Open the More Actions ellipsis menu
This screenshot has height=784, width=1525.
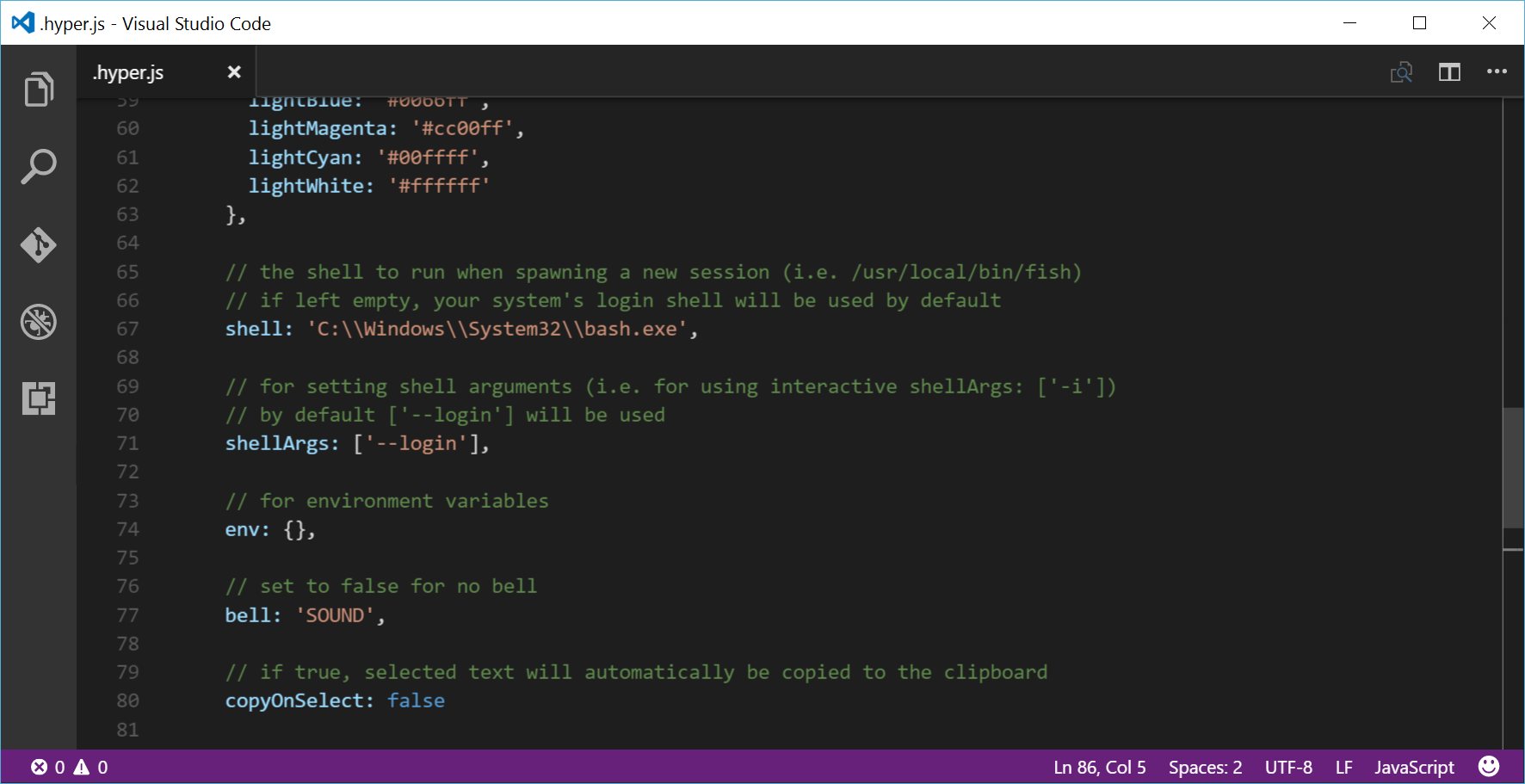1497,72
